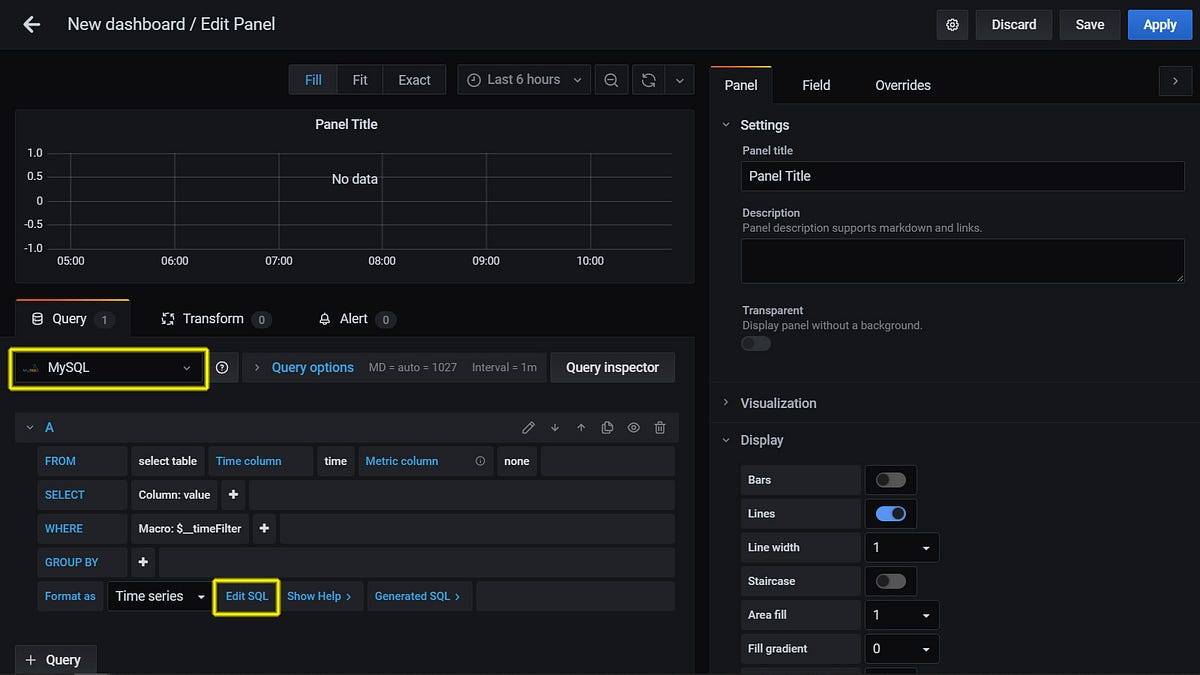Viewport: 1200px width, 675px height.
Task: Collapse query A row
Action: pyautogui.click(x=30, y=428)
